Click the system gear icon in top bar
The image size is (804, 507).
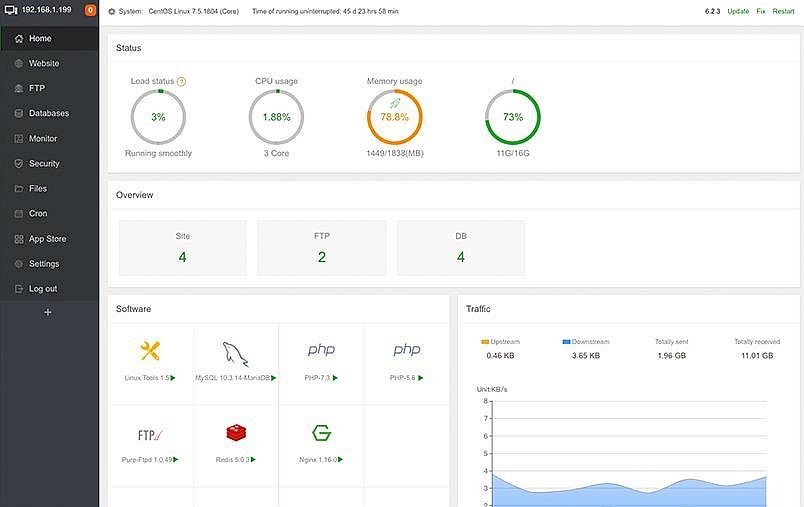112,11
